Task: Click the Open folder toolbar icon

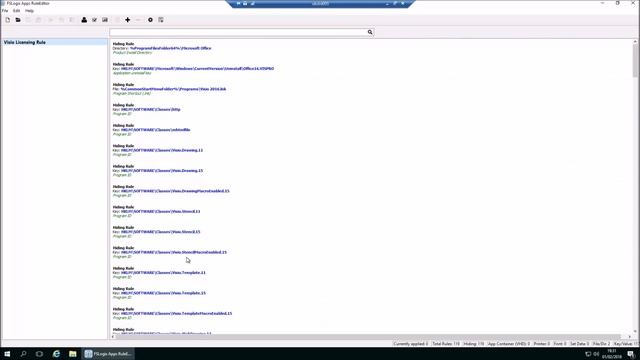Action: pyautogui.click(x=18, y=20)
